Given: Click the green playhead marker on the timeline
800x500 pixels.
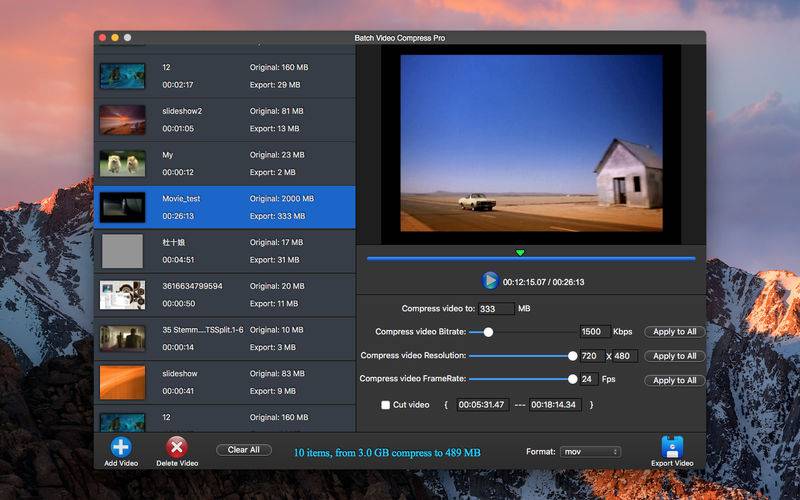Looking at the screenshot, I should (520, 253).
